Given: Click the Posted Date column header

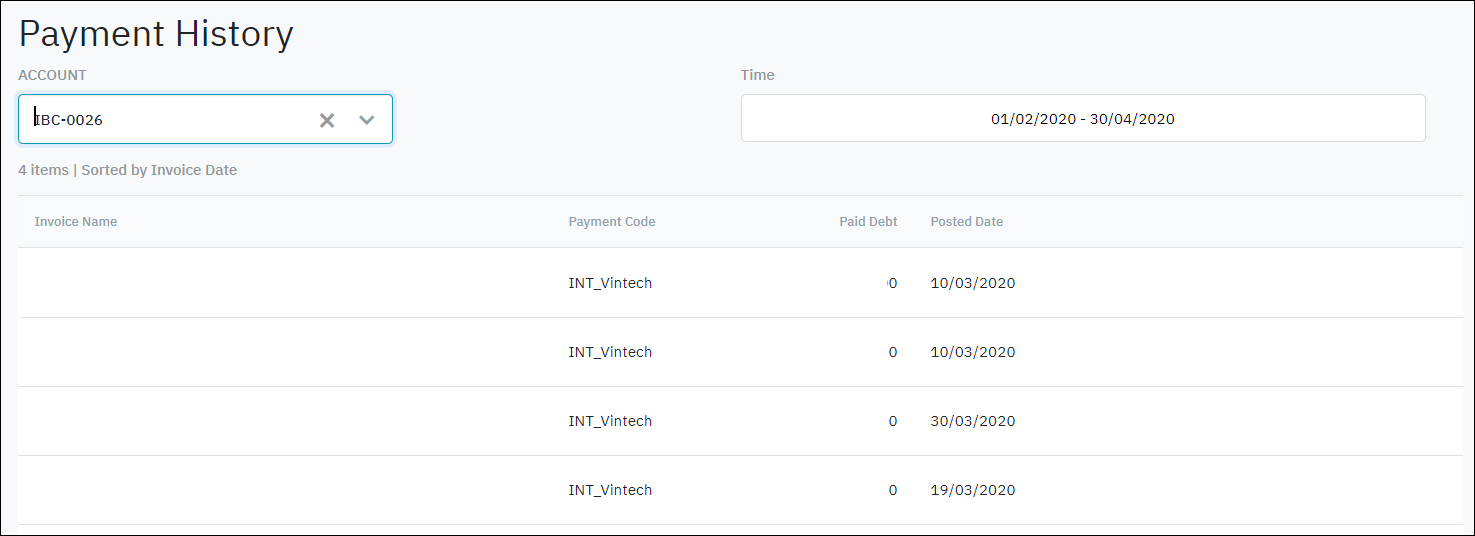Looking at the screenshot, I should 966,222.
